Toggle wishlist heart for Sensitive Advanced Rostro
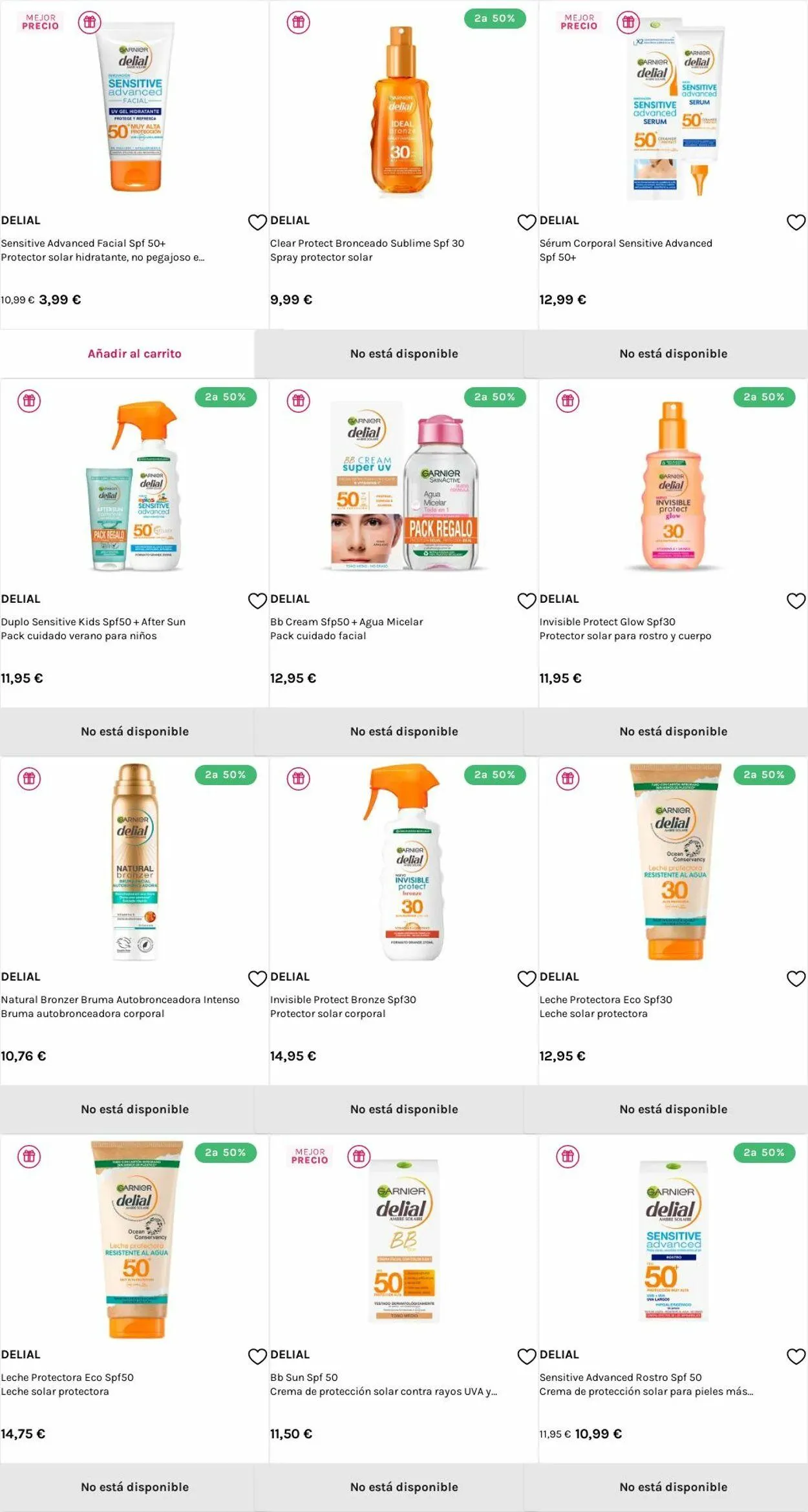 tap(796, 1356)
